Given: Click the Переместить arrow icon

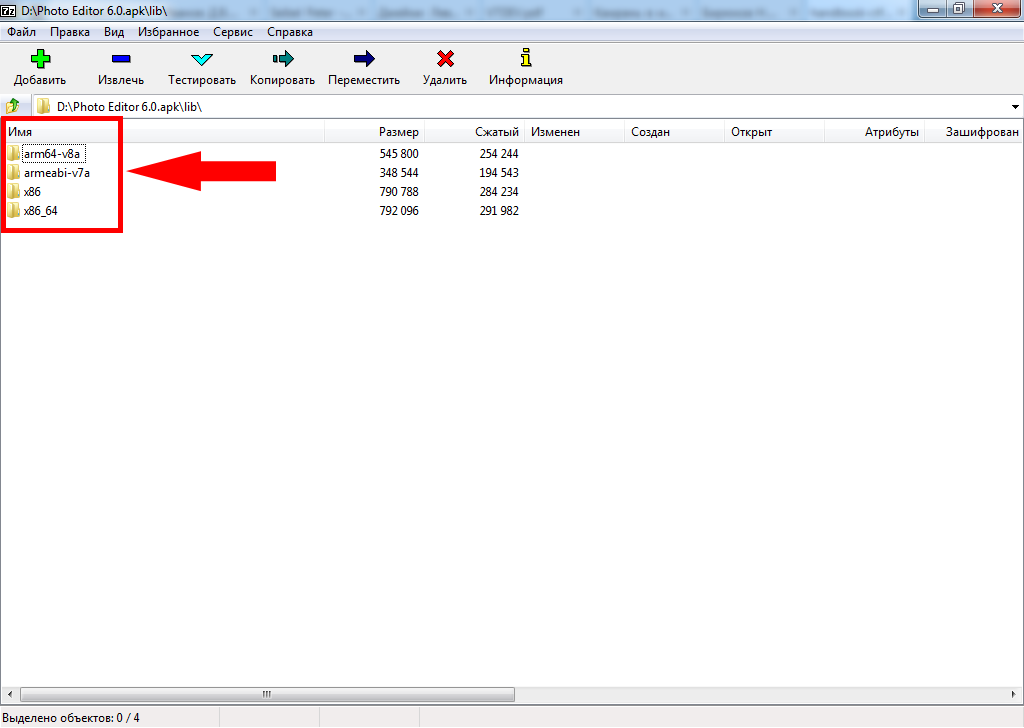Looking at the screenshot, I should tap(364, 59).
